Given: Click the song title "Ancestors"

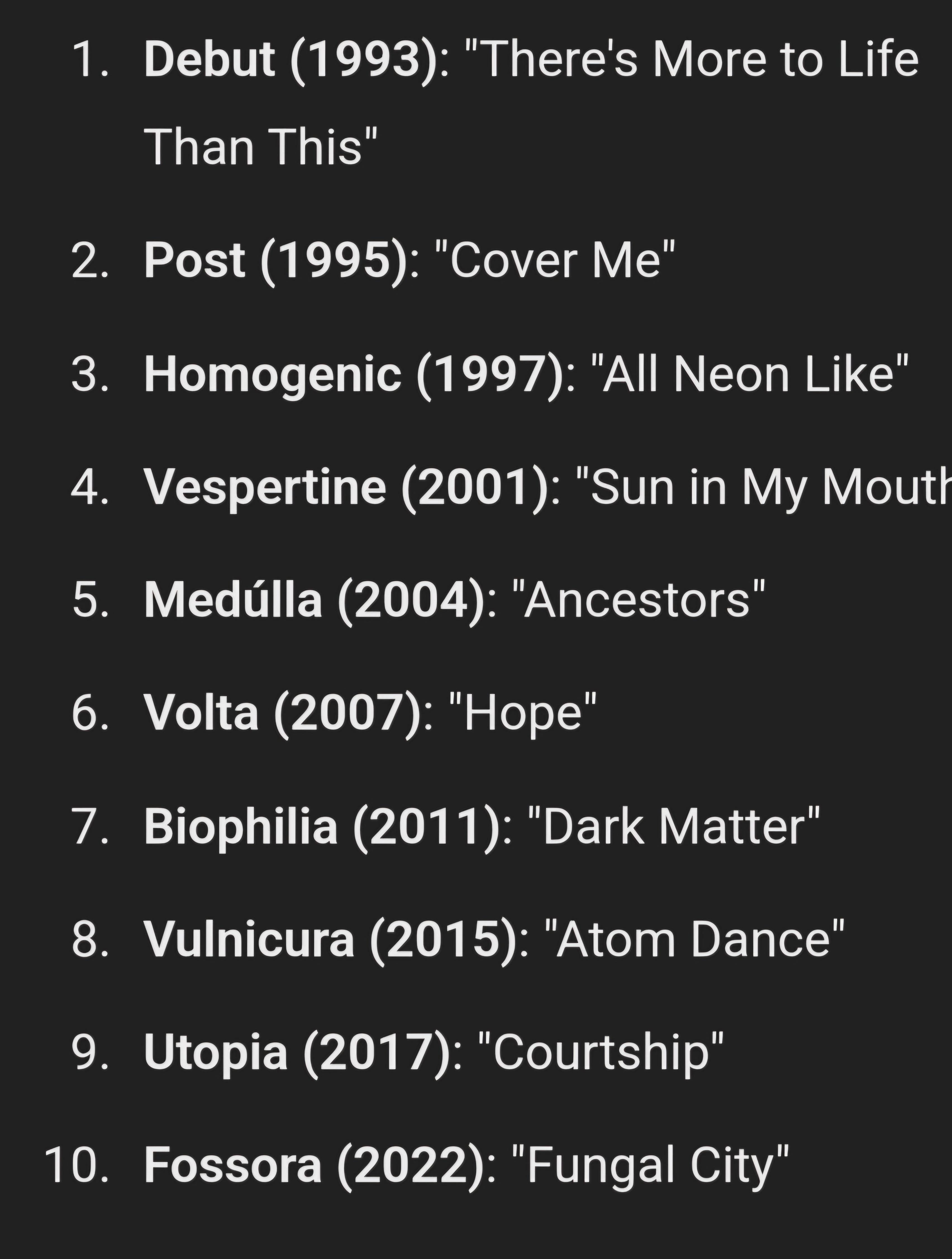Looking at the screenshot, I should coord(638,600).
